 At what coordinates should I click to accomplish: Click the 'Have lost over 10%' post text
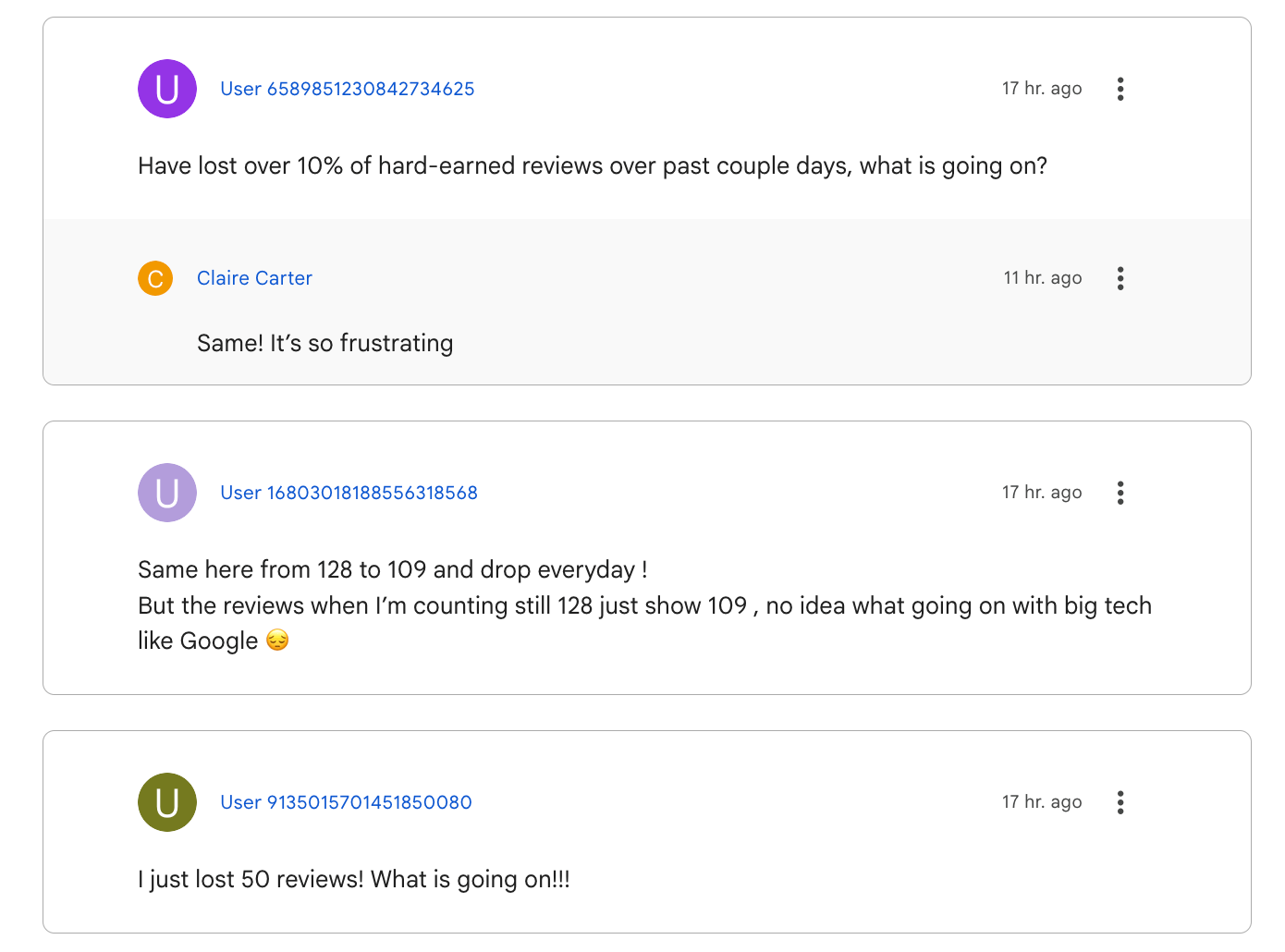[593, 166]
